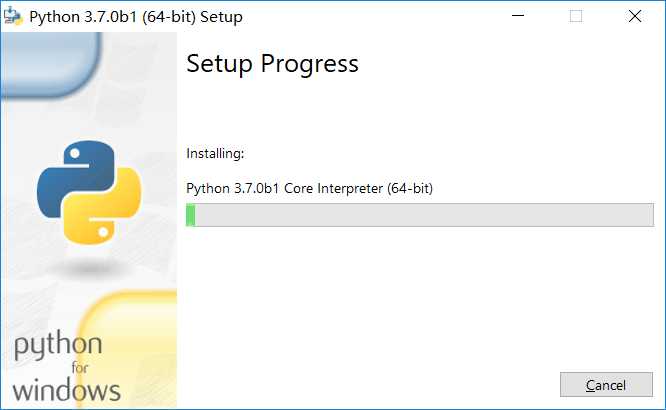Minimize the Python Setup window
This screenshot has width=666, height=410.
[x=518, y=16]
